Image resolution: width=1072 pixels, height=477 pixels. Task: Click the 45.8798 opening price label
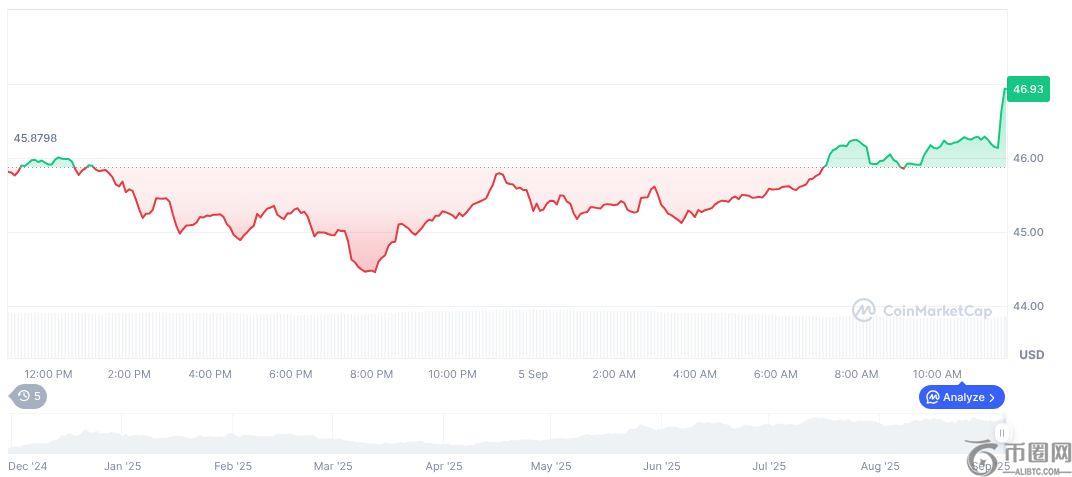click(35, 138)
